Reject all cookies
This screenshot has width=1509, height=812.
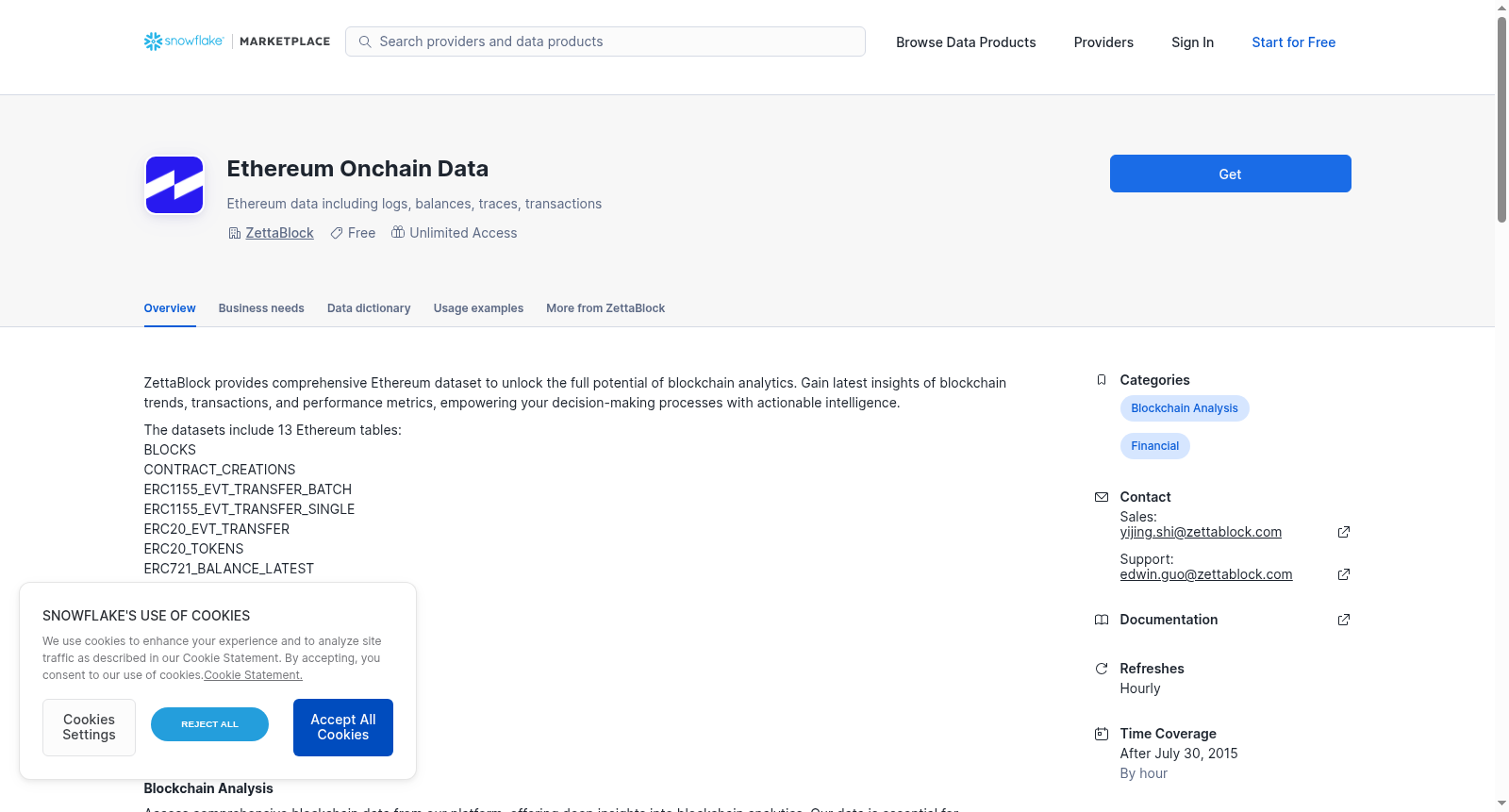(x=209, y=724)
